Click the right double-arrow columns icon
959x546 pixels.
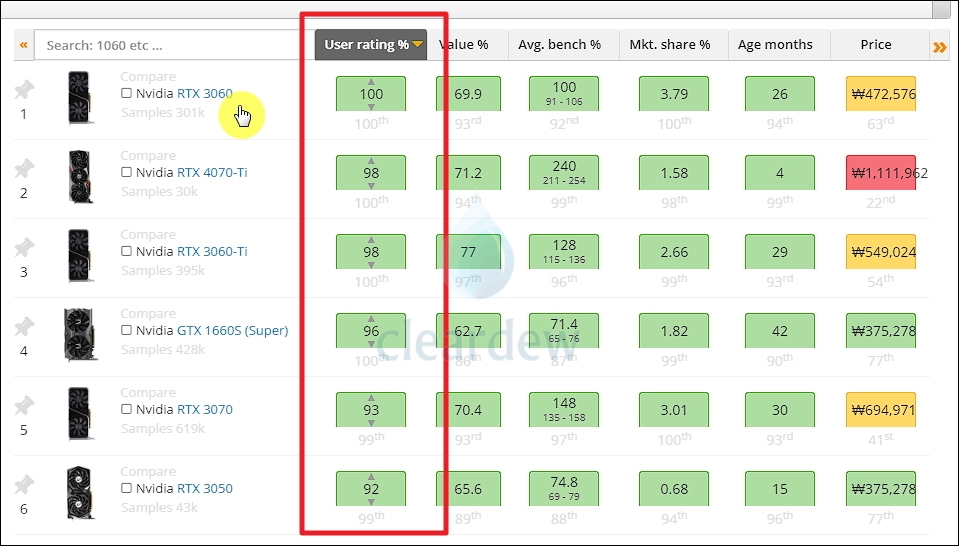point(939,47)
